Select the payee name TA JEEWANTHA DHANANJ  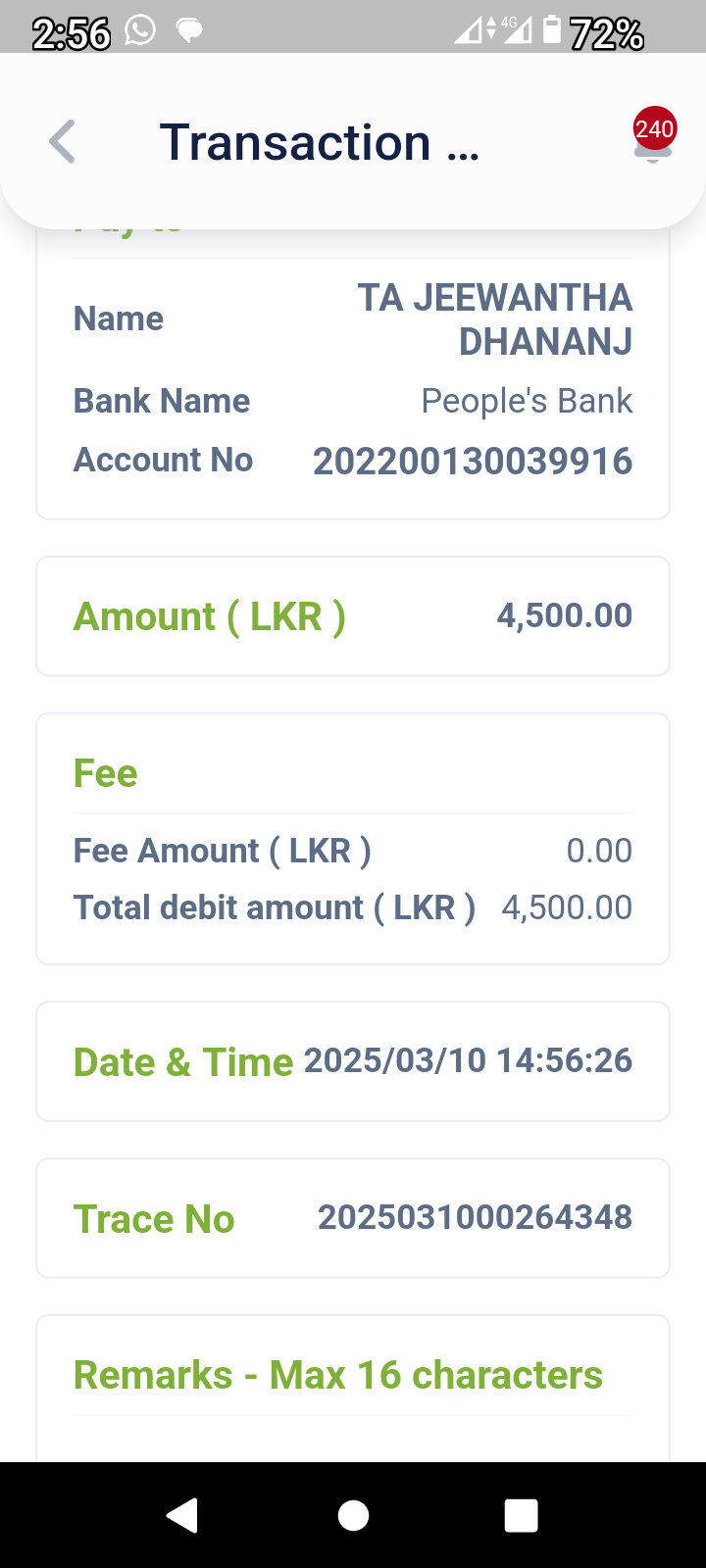point(495,319)
